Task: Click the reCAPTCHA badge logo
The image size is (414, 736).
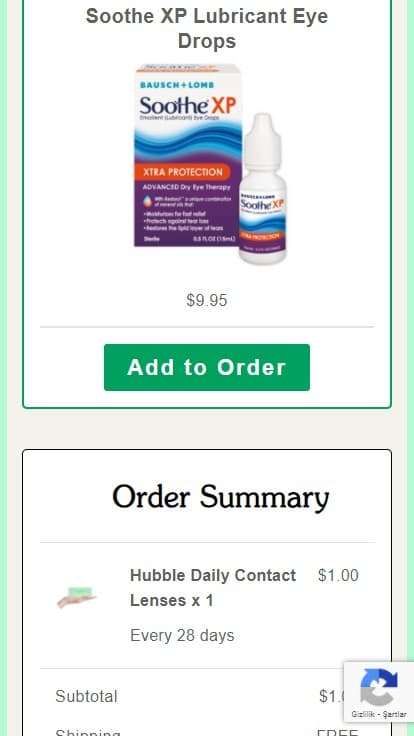Action: pos(378,688)
